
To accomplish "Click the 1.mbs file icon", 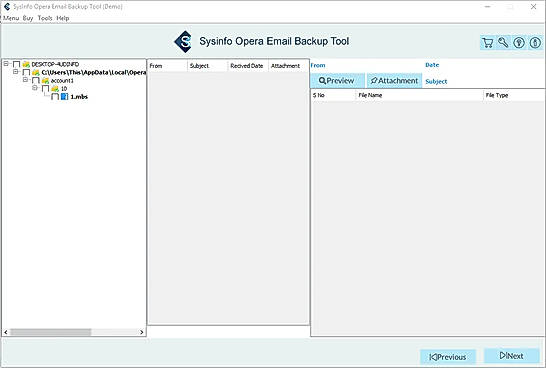I will [x=64, y=96].
